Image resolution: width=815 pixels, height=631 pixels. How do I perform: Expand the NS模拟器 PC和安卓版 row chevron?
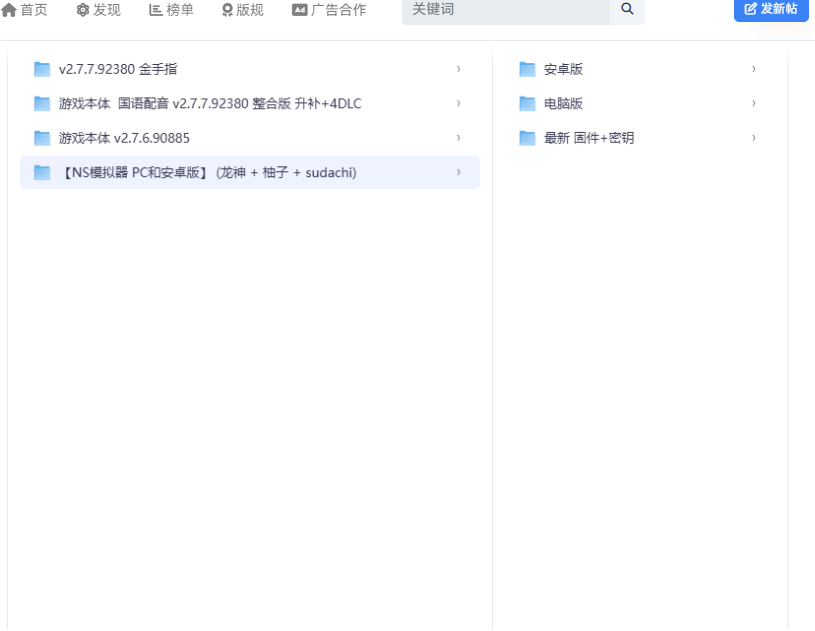[x=458, y=172]
